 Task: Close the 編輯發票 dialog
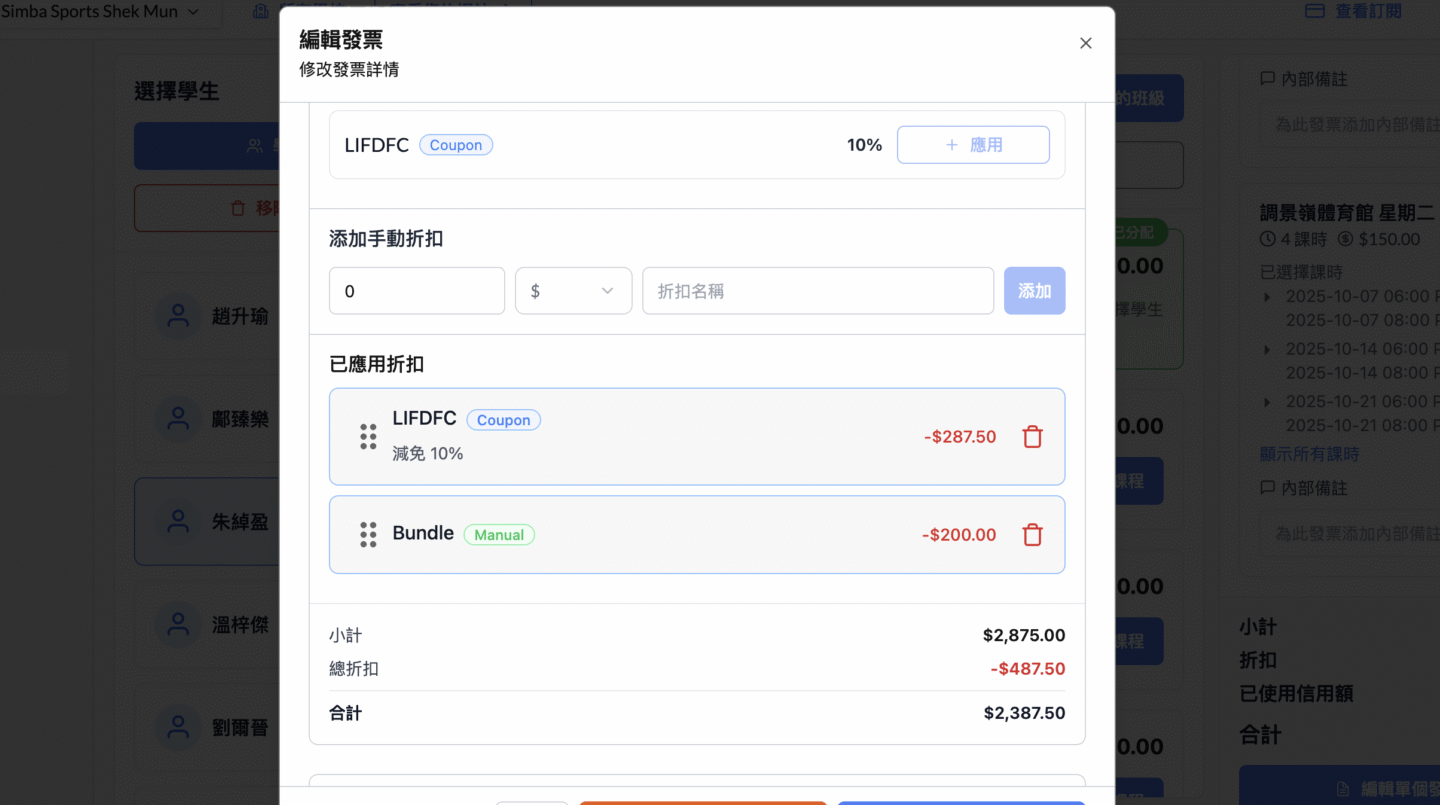coord(1085,43)
